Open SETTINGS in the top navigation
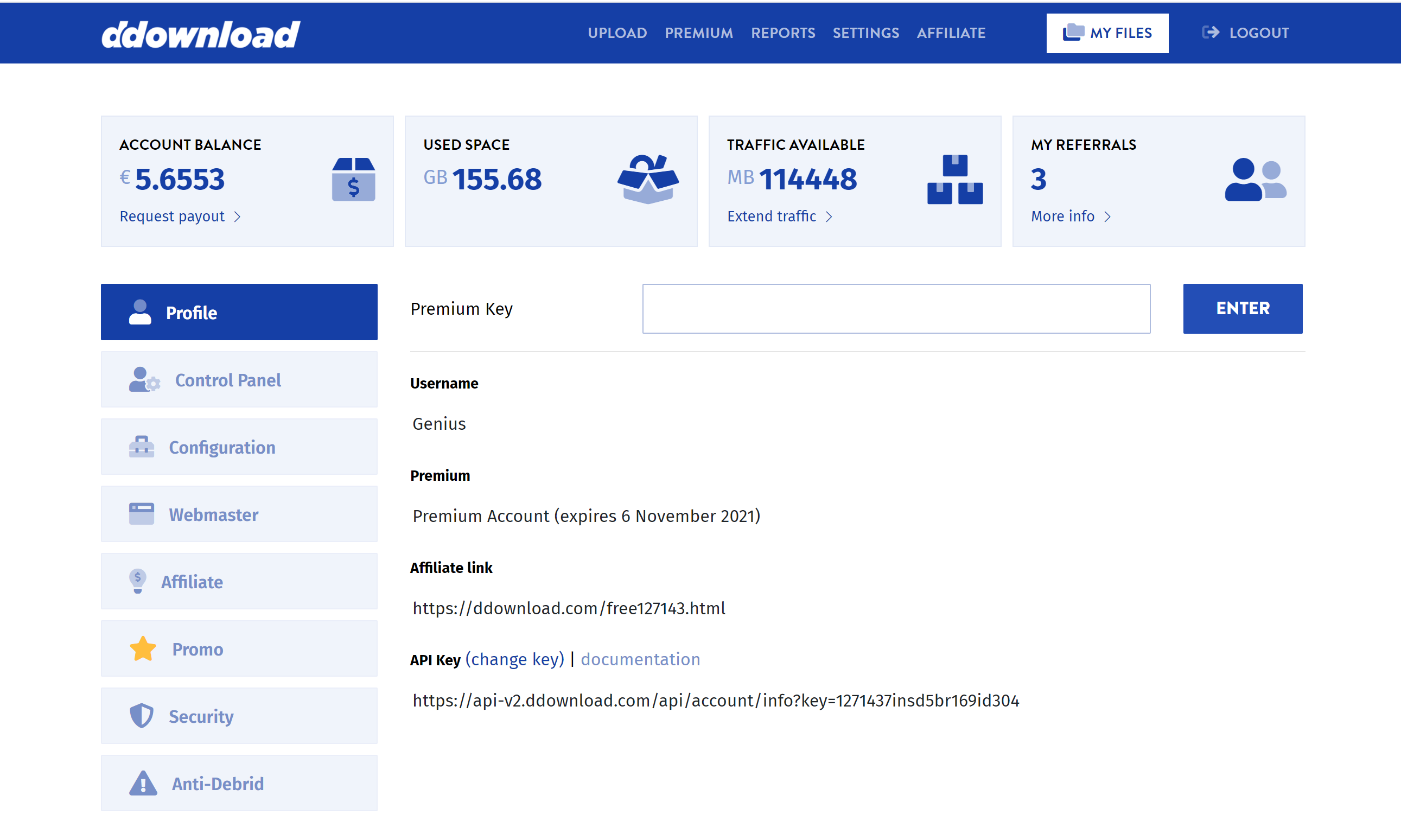 click(x=865, y=33)
